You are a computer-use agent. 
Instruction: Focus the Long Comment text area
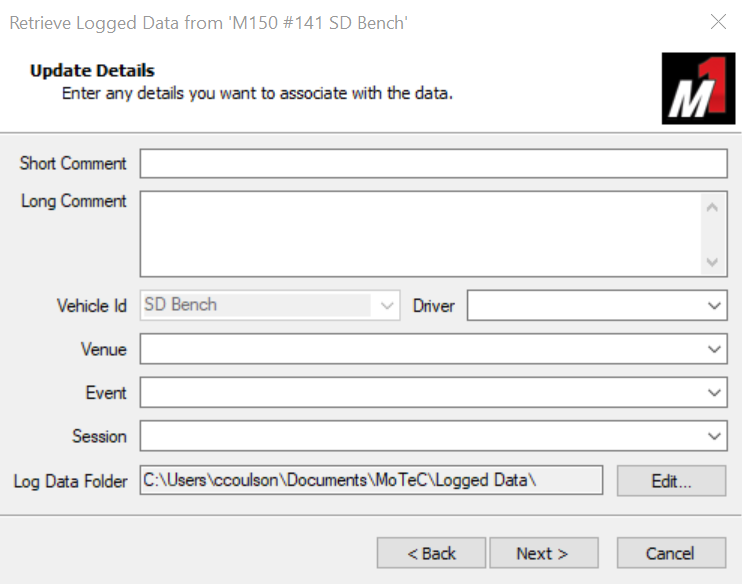pyautogui.click(x=420, y=232)
